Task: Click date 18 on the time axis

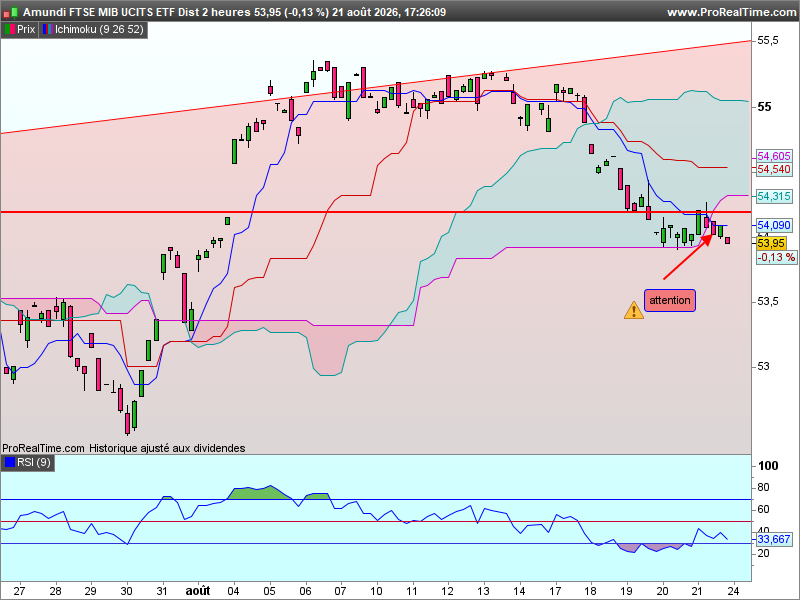Action: pyautogui.click(x=591, y=591)
